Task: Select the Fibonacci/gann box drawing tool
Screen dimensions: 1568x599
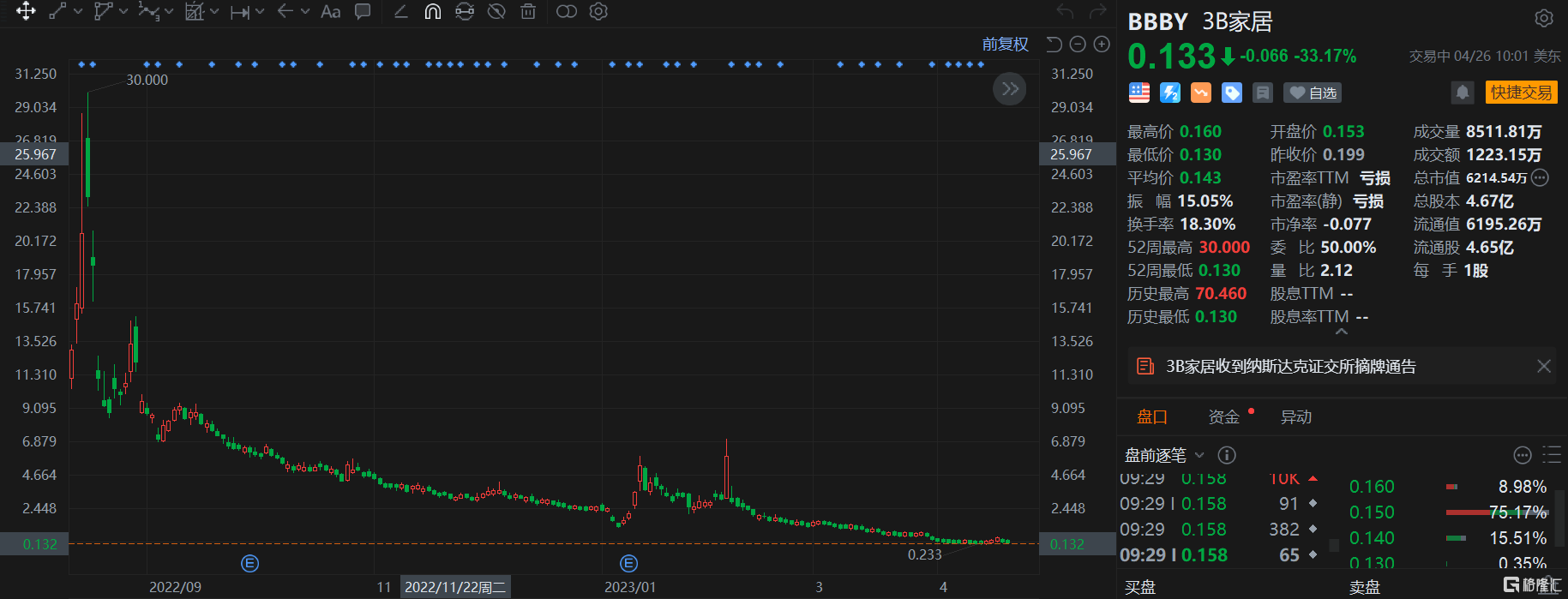Action: coord(195,11)
